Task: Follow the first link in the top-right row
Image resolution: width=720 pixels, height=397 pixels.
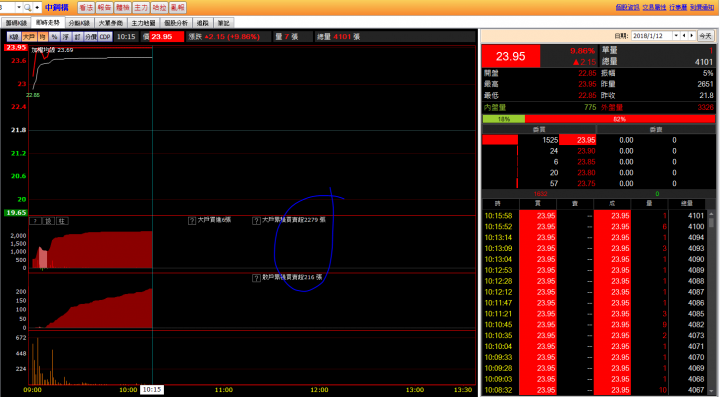Action: pyautogui.click(x=627, y=7)
